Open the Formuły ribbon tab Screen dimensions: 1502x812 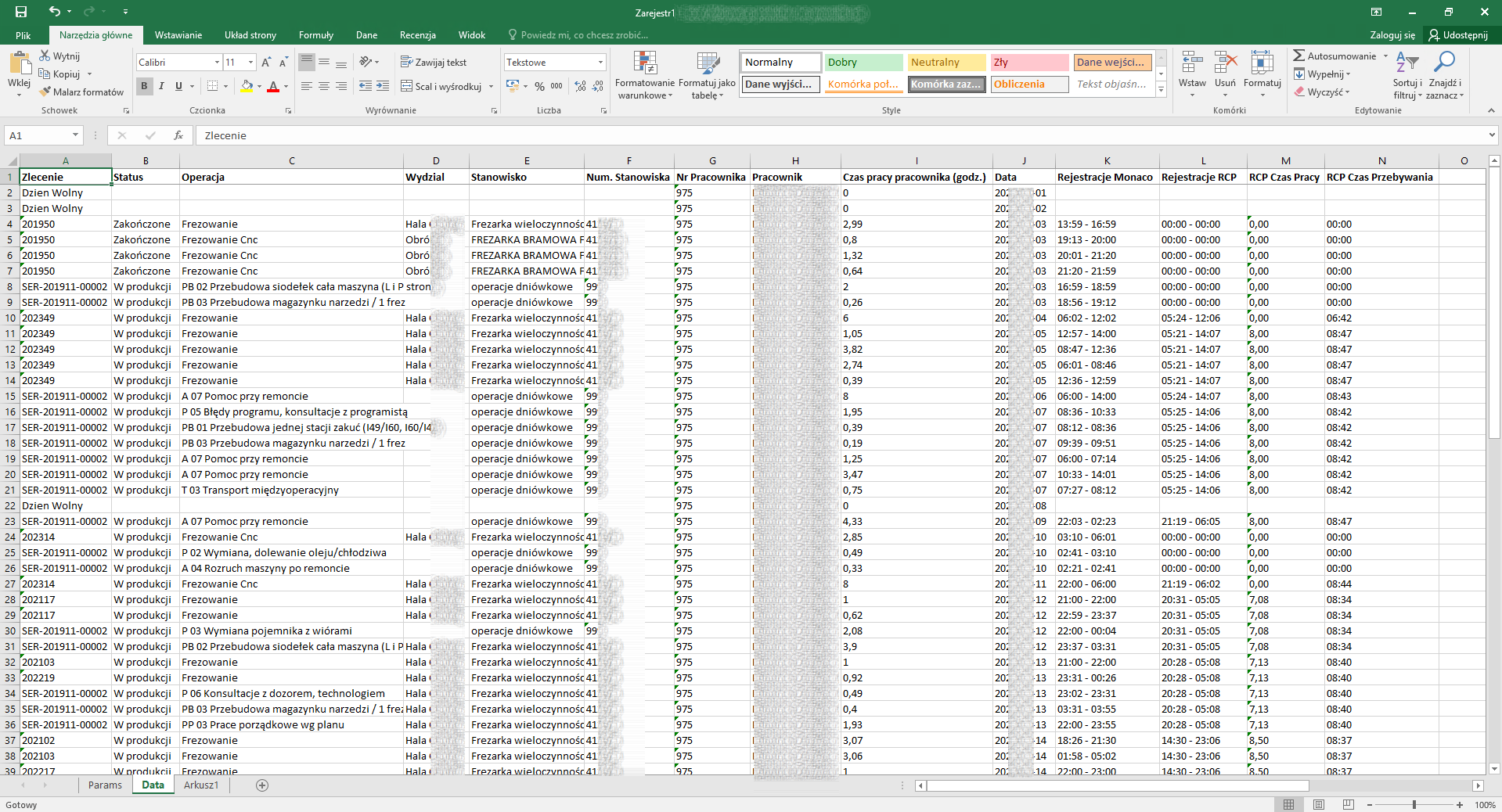(x=315, y=35)
